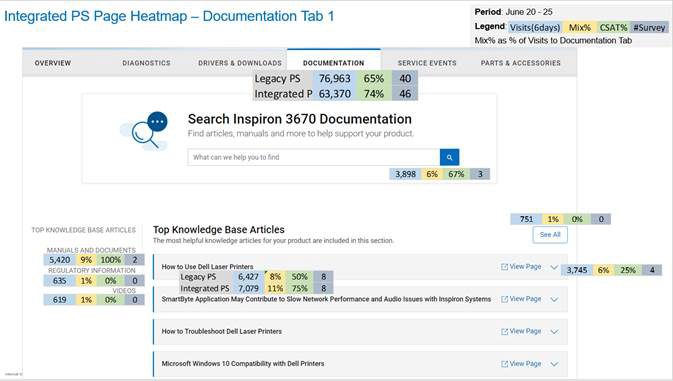Click the 7,079 Integrated PS article visits value
The image size is (673, 381).
click(x=248, y=288)
